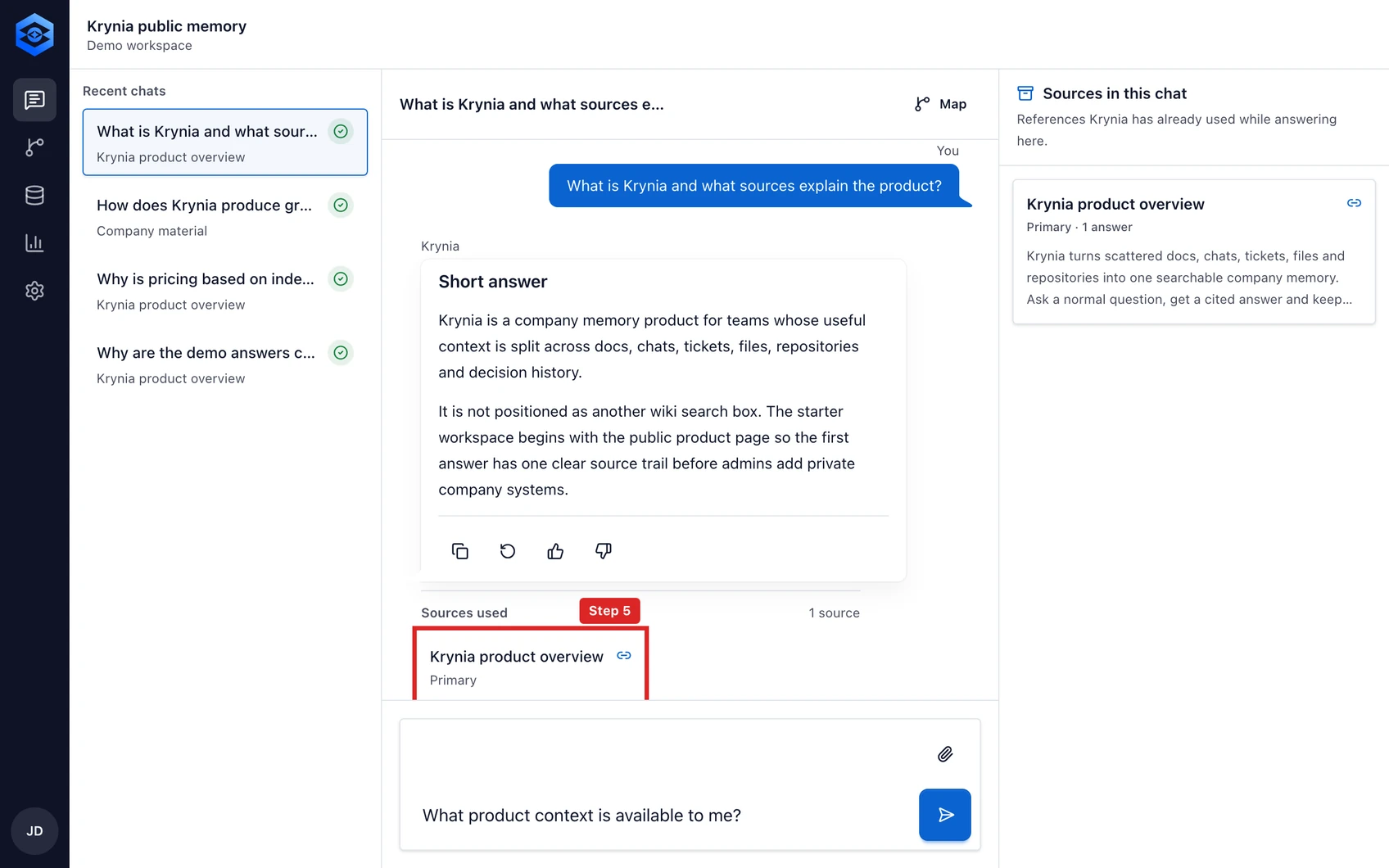Open the analytics bar chart sidebar icon
The height and width of the screenshot is (868, 1389).
click(x=34, y=242)
